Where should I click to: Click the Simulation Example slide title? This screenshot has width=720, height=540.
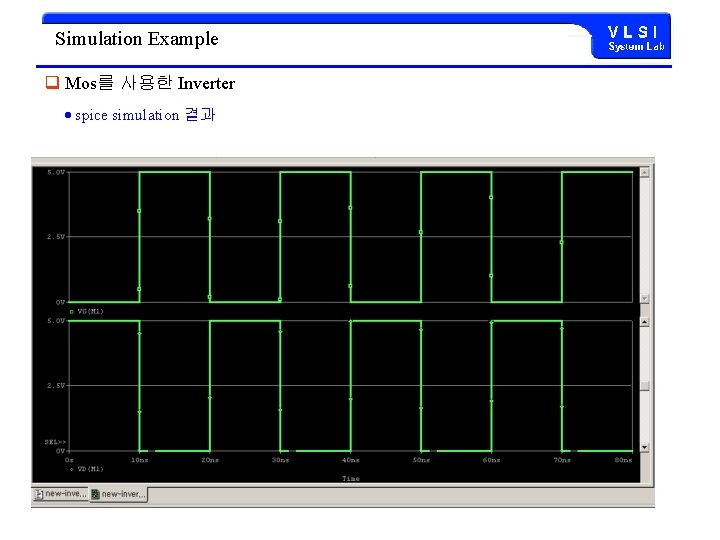137,39
